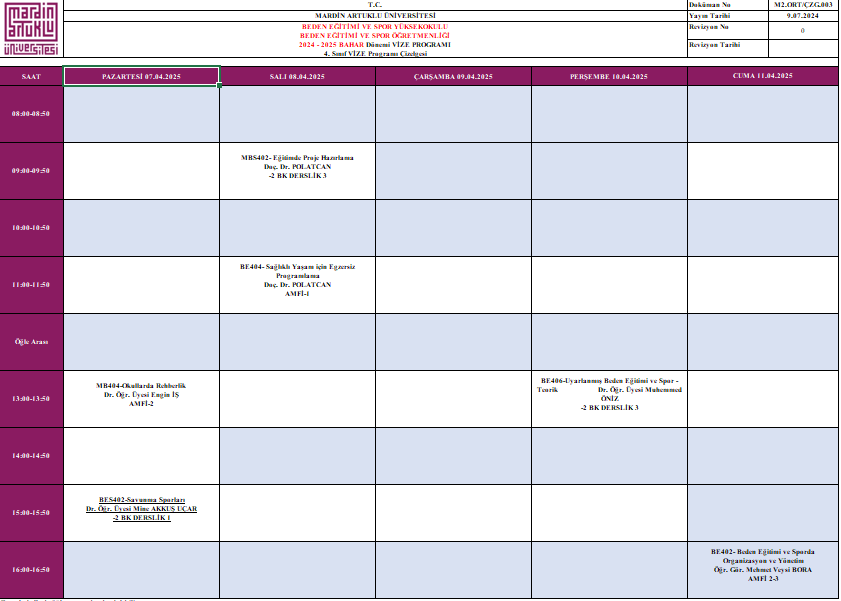This screenshot has height=601, width=841.
Task: Click the 'Revizyon No' label cell
Action: (x=728, y=31)
